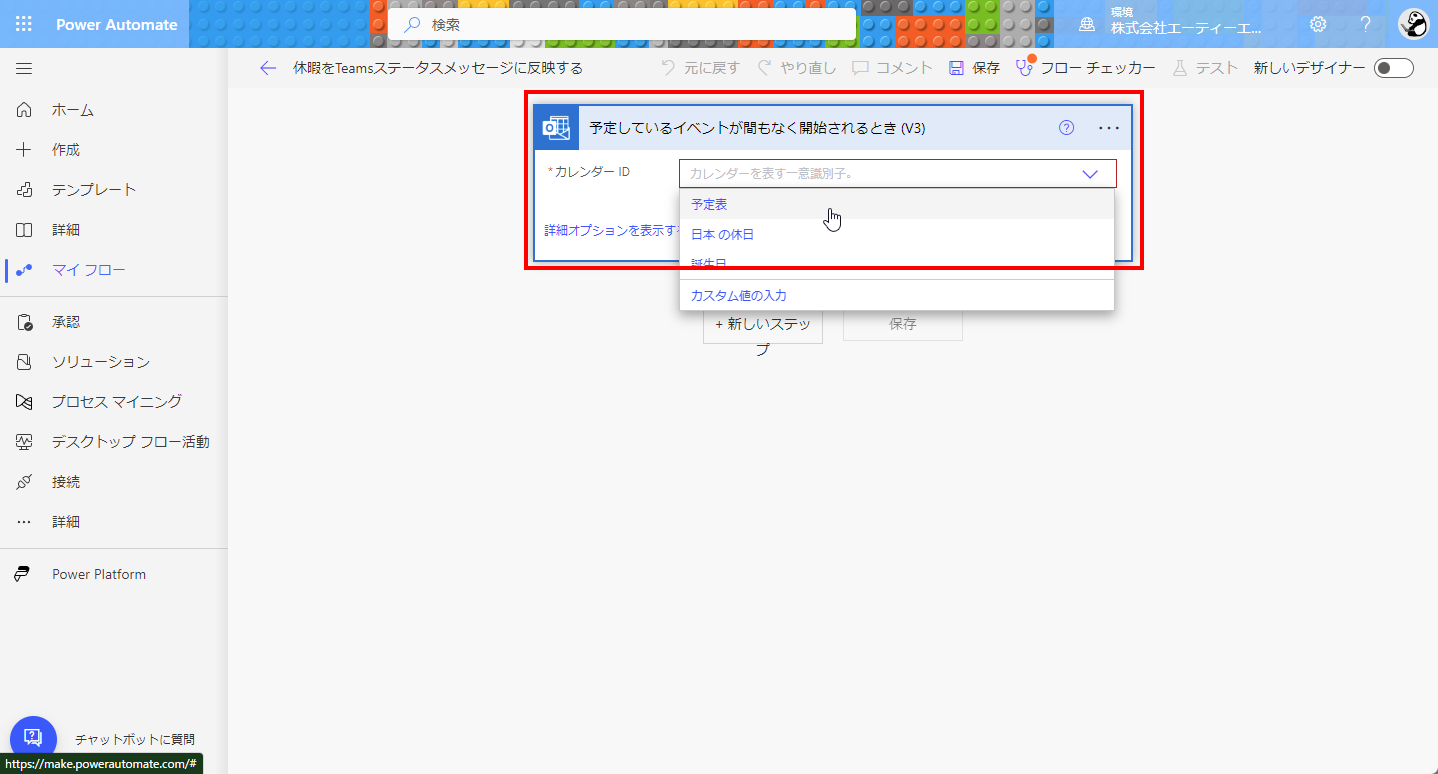The height and width of the screenshot is (774, 1438).
Task: Open the フロー チェッカー
Action: [1085, 68]
